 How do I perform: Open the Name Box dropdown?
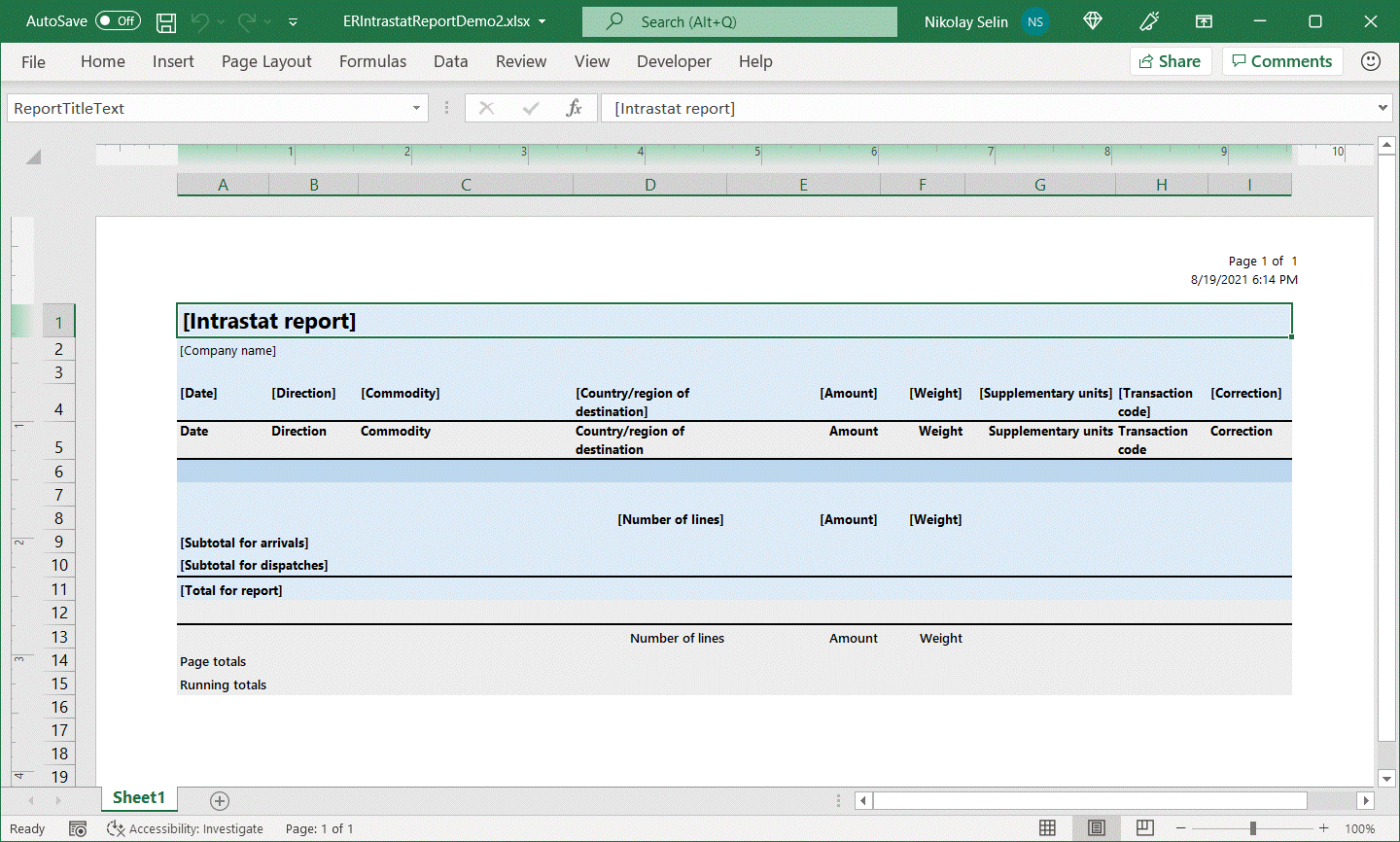416,108
